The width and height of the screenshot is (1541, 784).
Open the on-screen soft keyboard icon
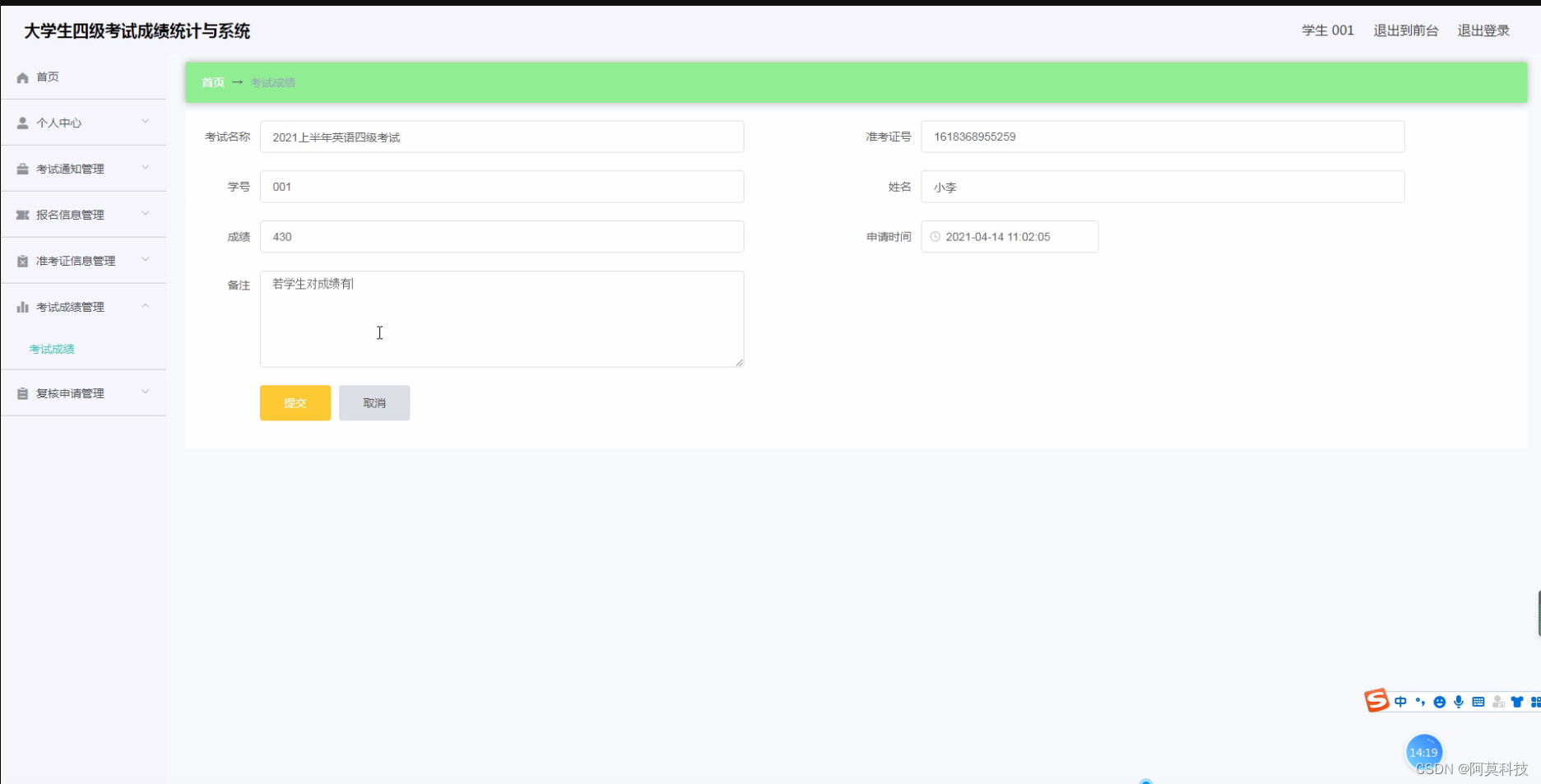tap(1478, 701)
